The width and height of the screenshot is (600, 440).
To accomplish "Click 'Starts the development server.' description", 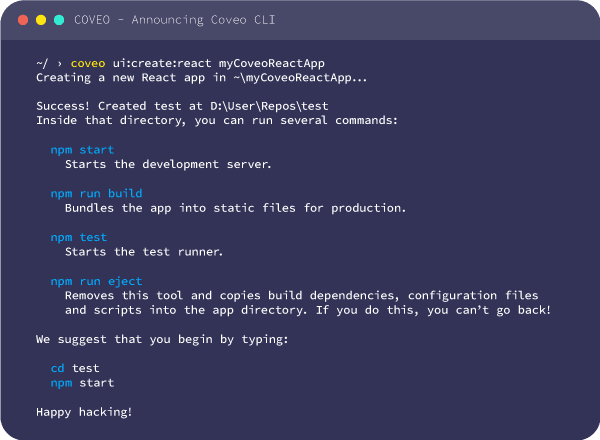I will coord(168,164).
